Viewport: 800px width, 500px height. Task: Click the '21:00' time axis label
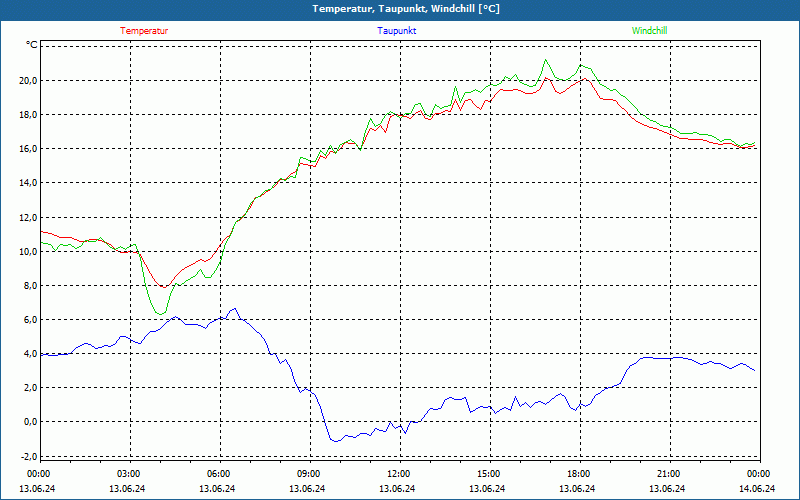pyautogui.click(x=668, y=474)
